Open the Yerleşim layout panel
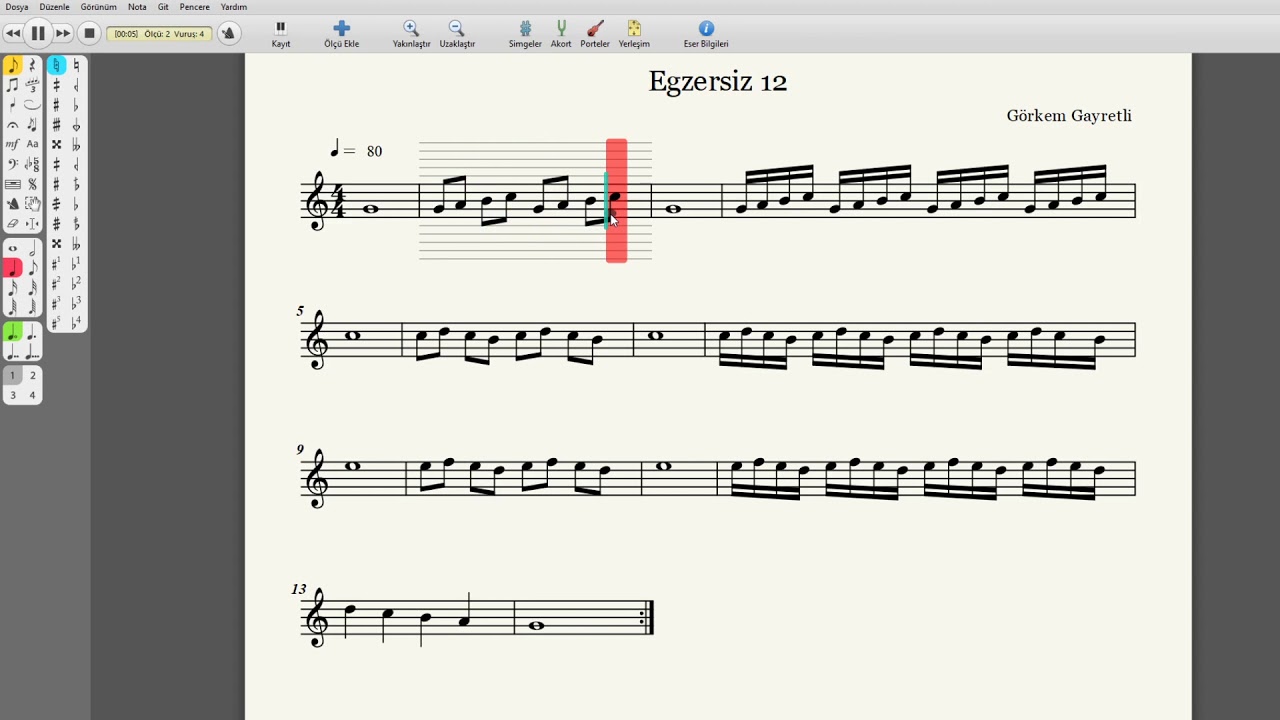The height and width of the screenshot is (720, 1280). coord(634,34)
